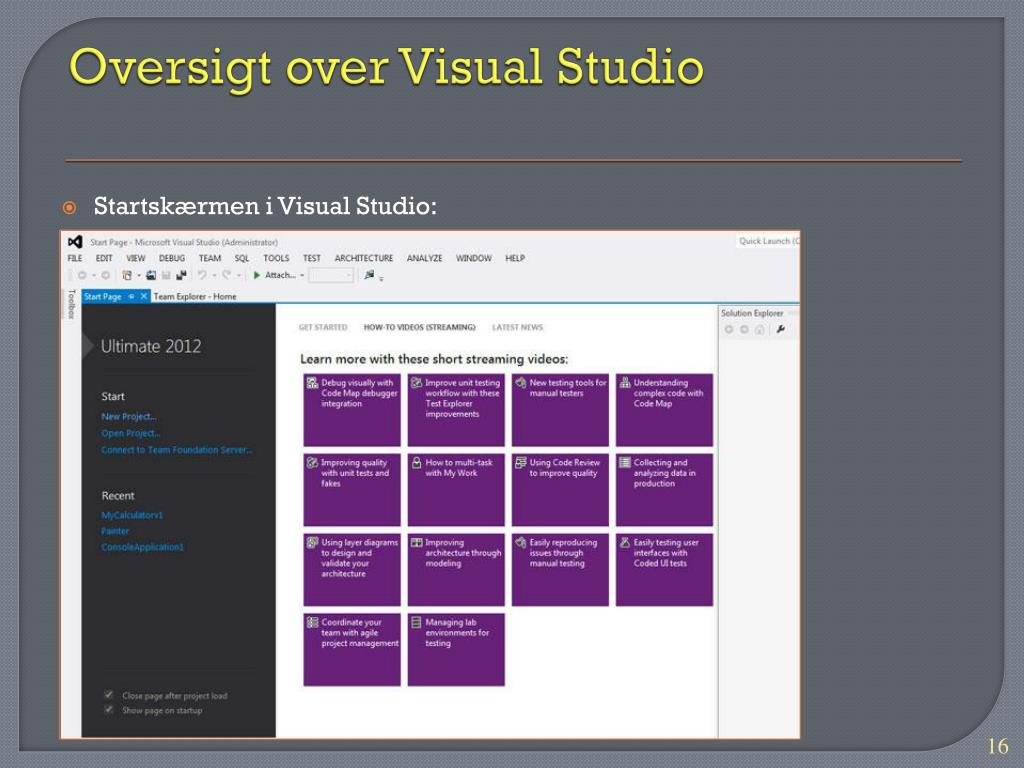Screen dimensions: 1024x768
Task: Select the GET STARTED tab
Action: click(x=323, y=327)
